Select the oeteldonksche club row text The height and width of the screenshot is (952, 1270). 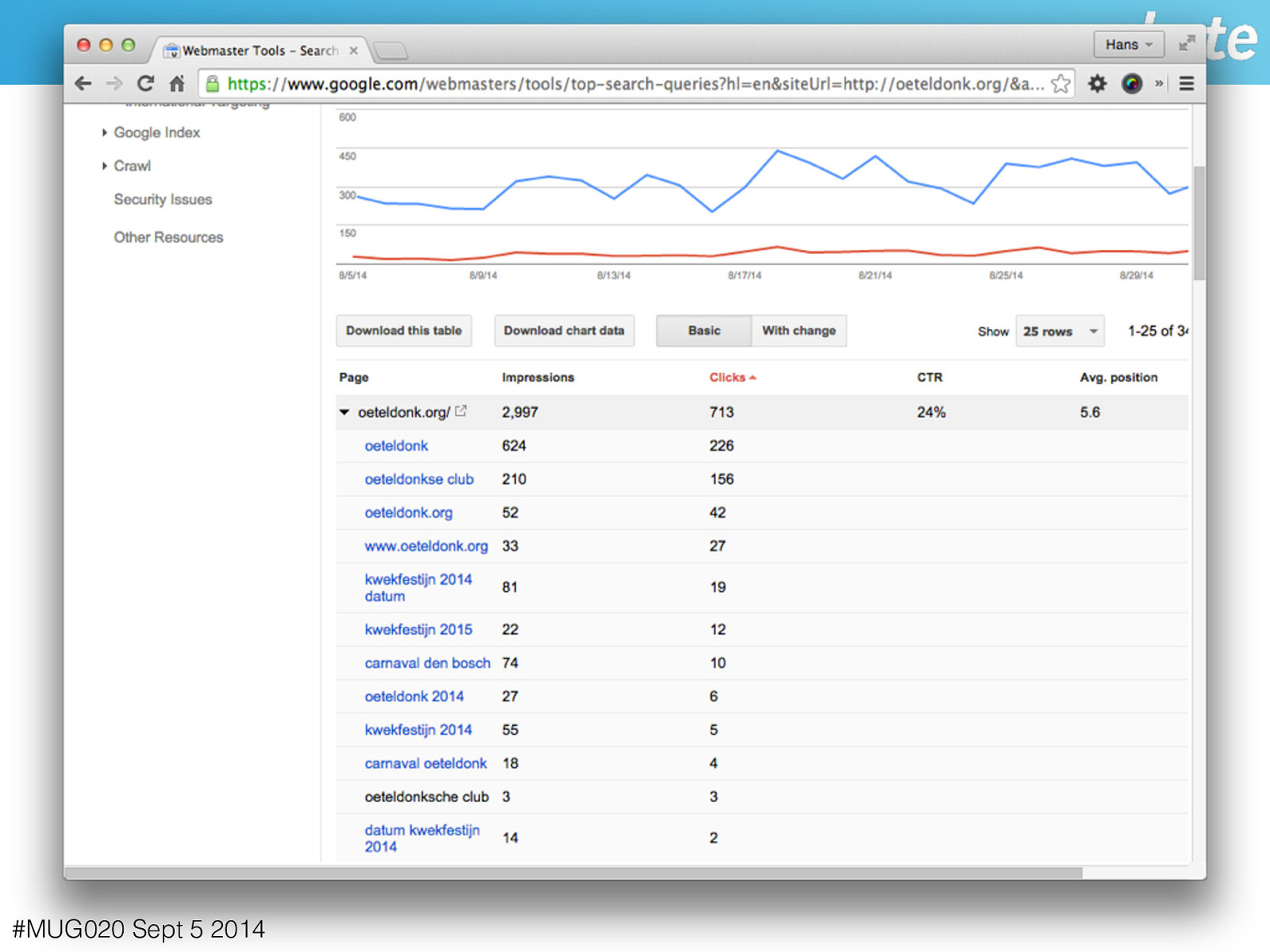click(426, 797)
